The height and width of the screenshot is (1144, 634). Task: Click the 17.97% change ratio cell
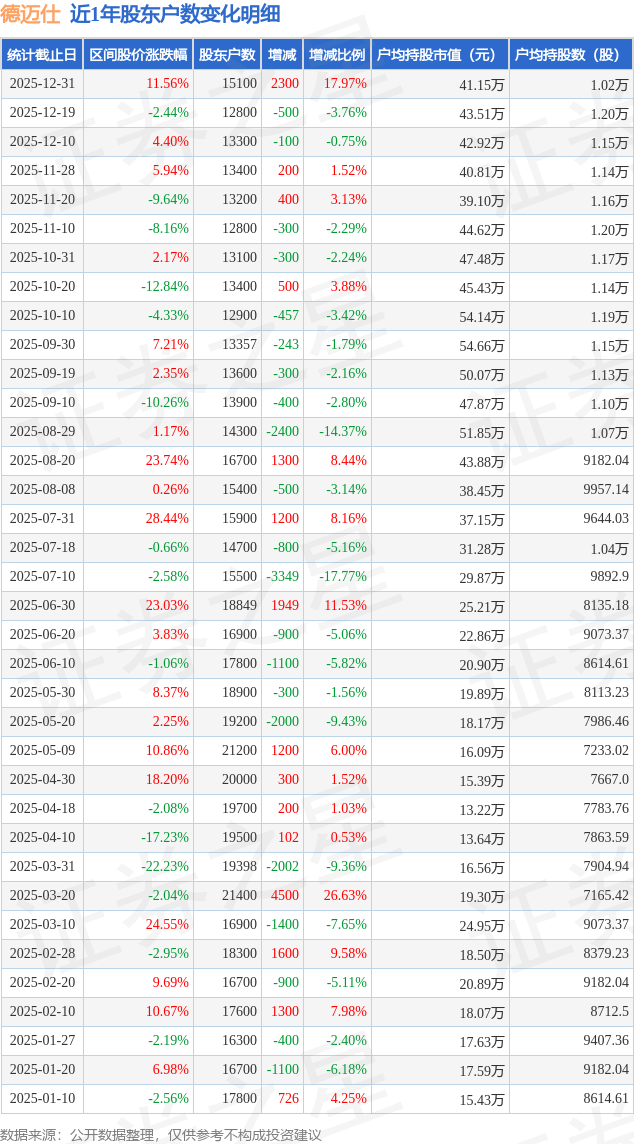(345, 84)
